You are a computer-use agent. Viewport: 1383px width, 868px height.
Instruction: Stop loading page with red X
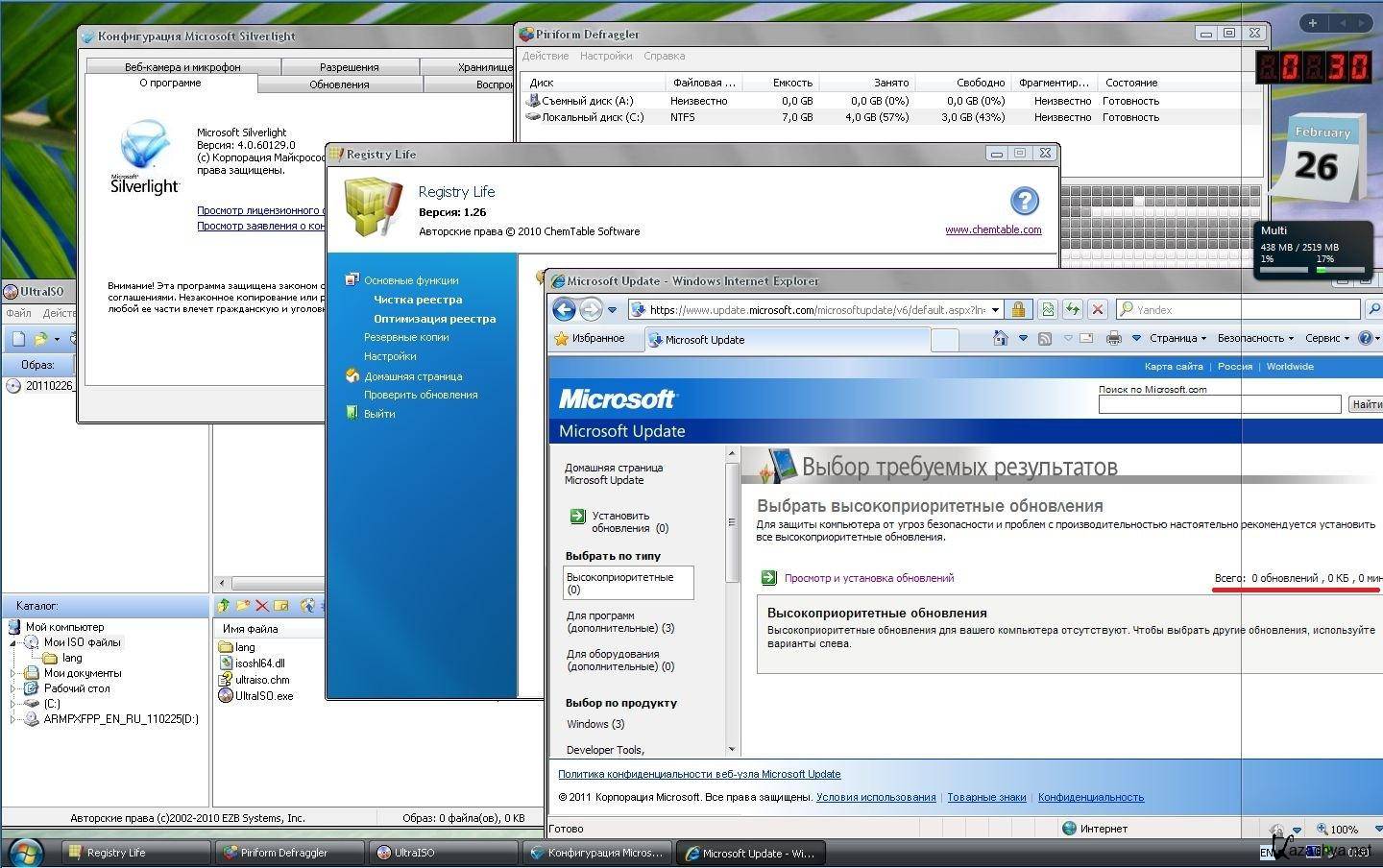click(x=1098, y=309)
